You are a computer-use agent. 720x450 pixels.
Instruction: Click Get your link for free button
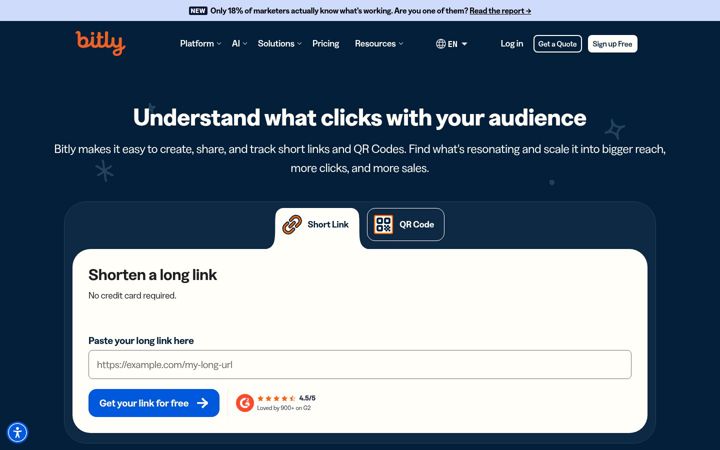tap(154, 403)
